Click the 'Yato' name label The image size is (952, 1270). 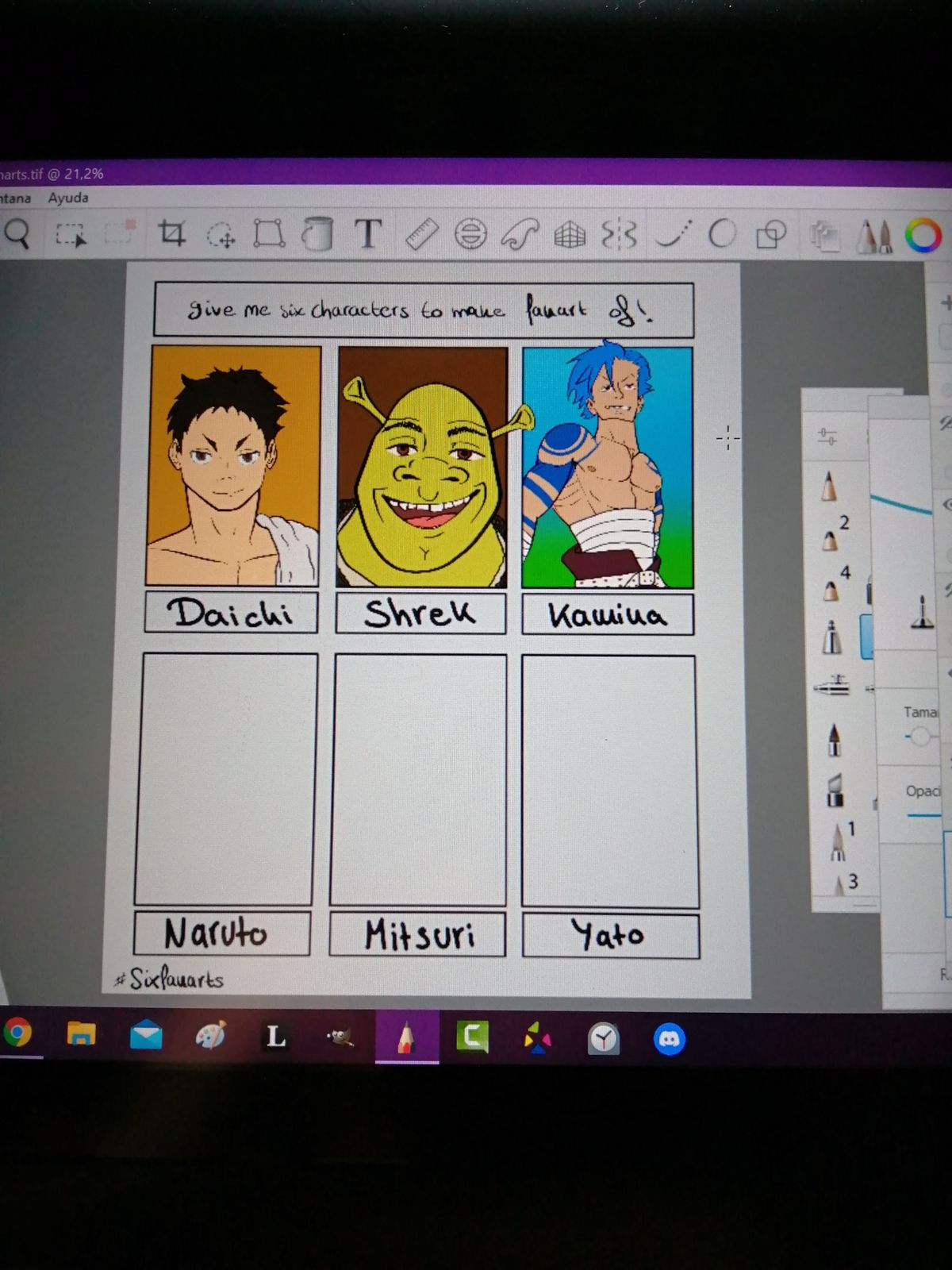610,937
